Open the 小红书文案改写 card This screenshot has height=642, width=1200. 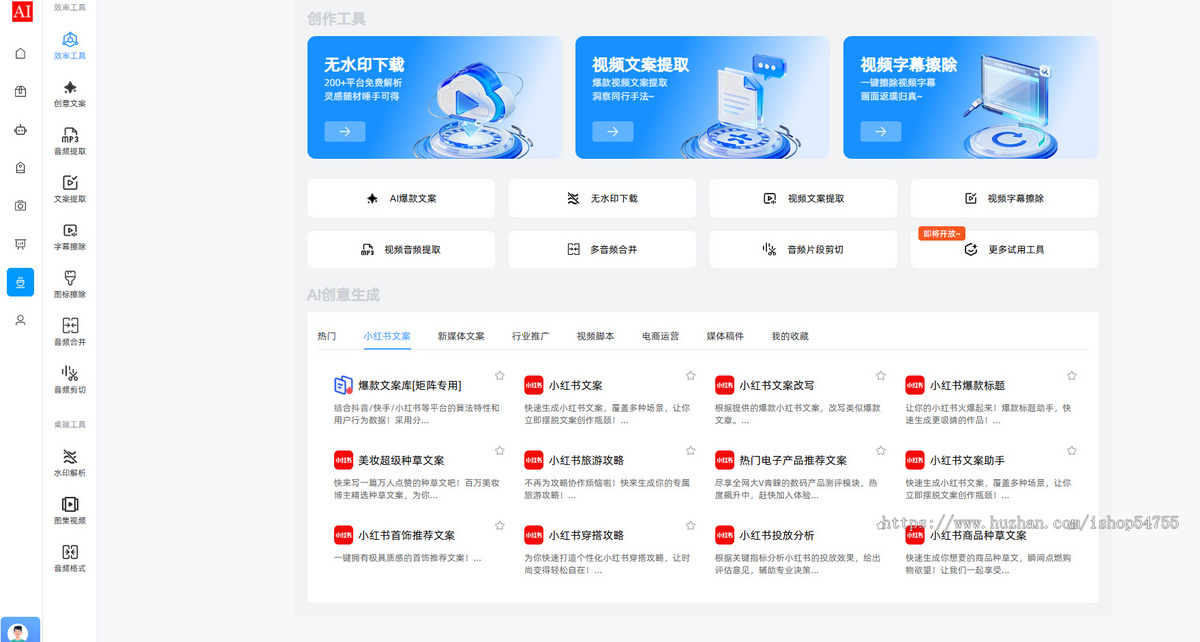click(x=798, y=399)
